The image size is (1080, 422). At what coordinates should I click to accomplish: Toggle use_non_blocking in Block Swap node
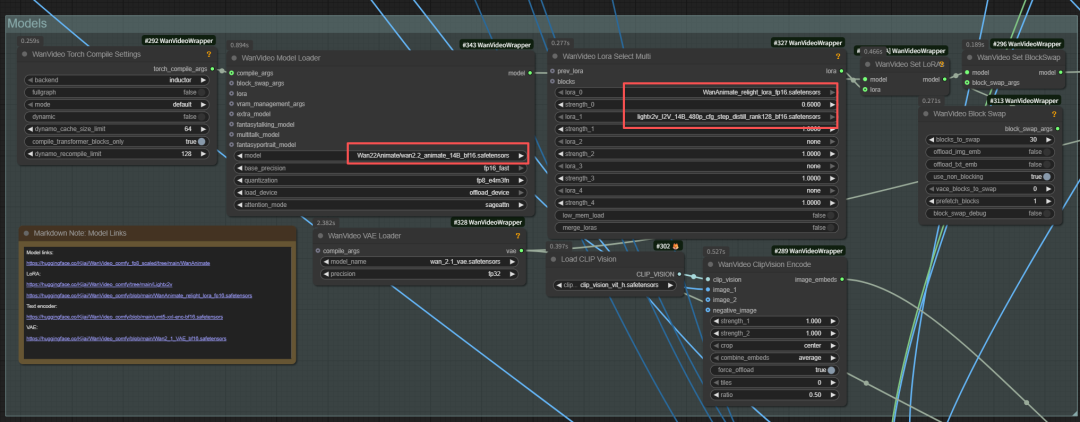point(1046,176)
